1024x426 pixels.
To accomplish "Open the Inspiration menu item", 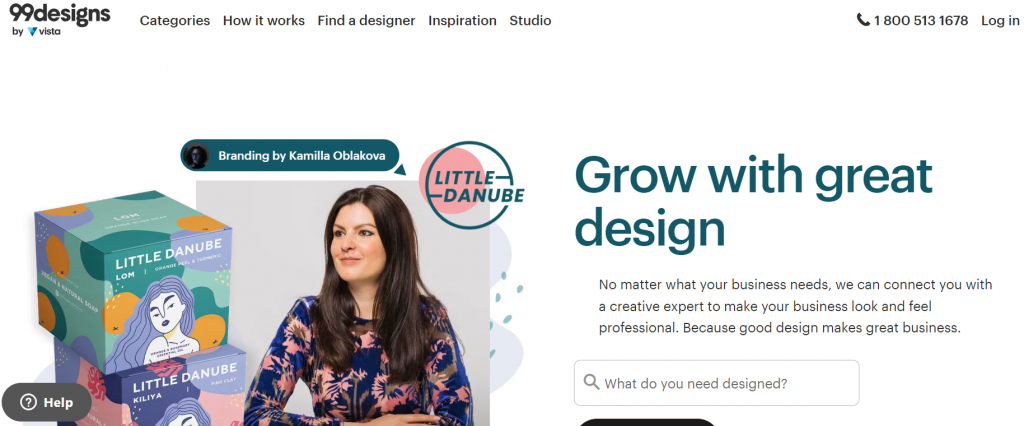I will click(x=462, y=20).
